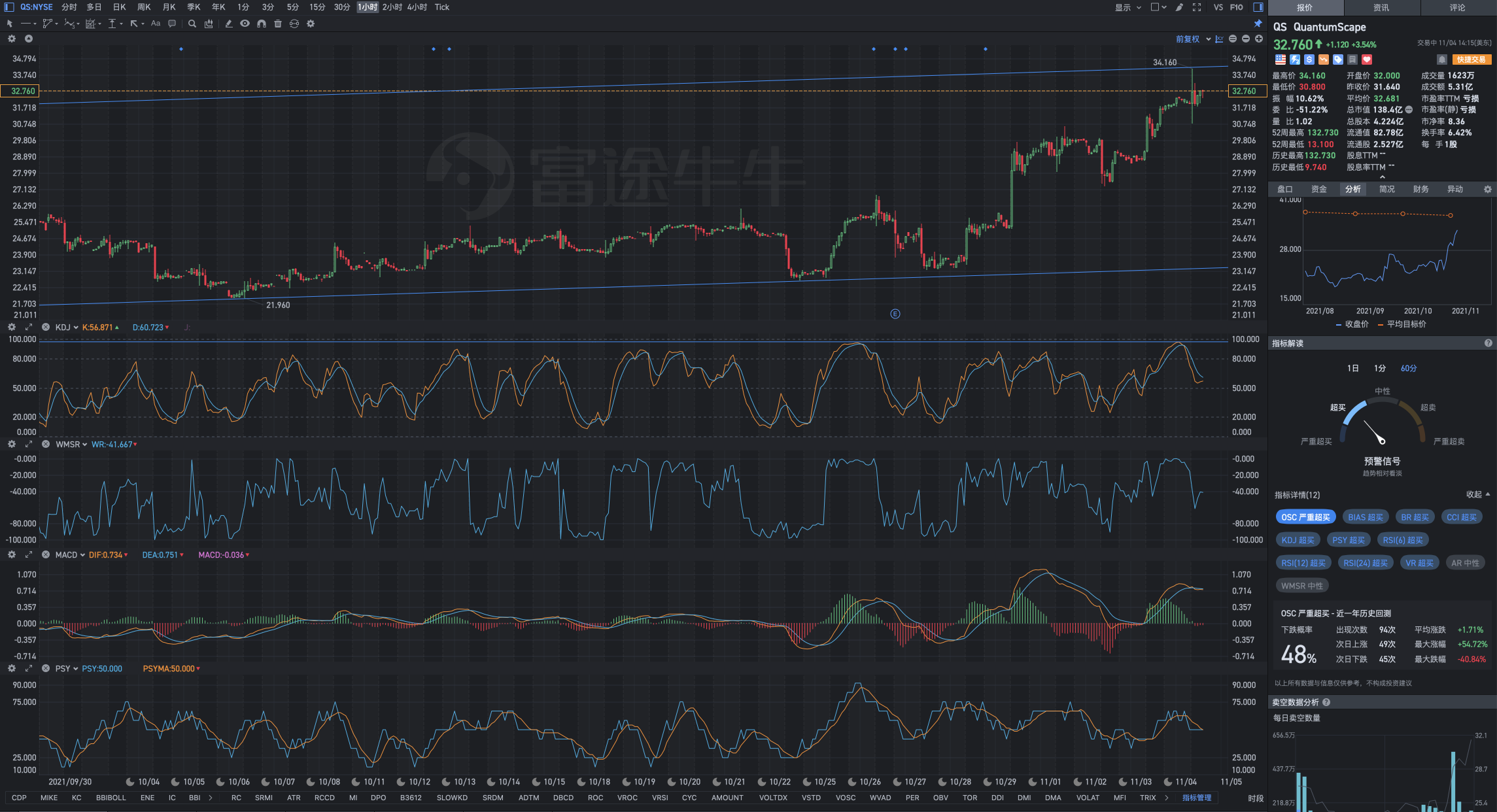Collapse main chart with up-arrow circle
The image size is (1497, 812).
point(28,39)
